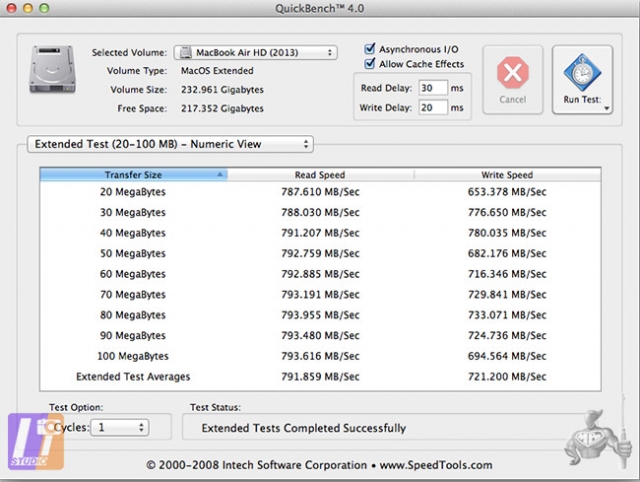
Task: Click the Free Space value 217.352 Gigabytes
Action: (x=222, y=108)
